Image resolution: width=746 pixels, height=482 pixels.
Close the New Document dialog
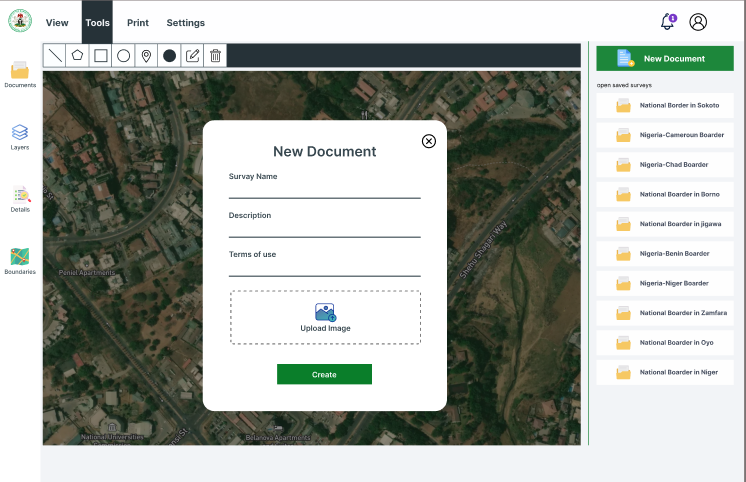[429, 141]
